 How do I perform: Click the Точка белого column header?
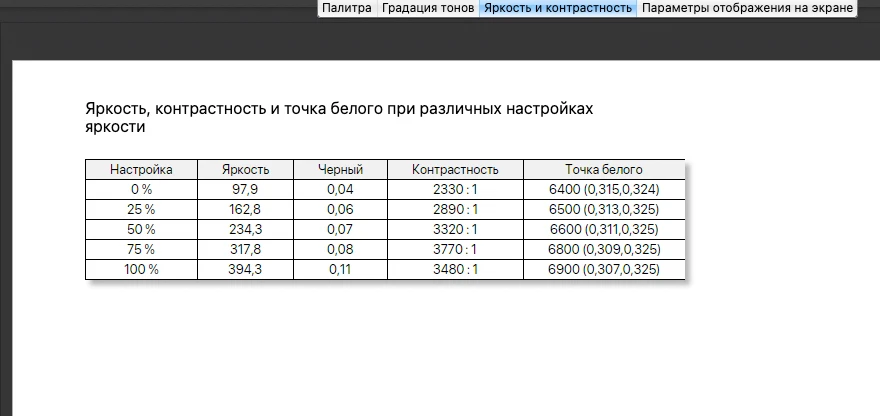tap(604, 170)
